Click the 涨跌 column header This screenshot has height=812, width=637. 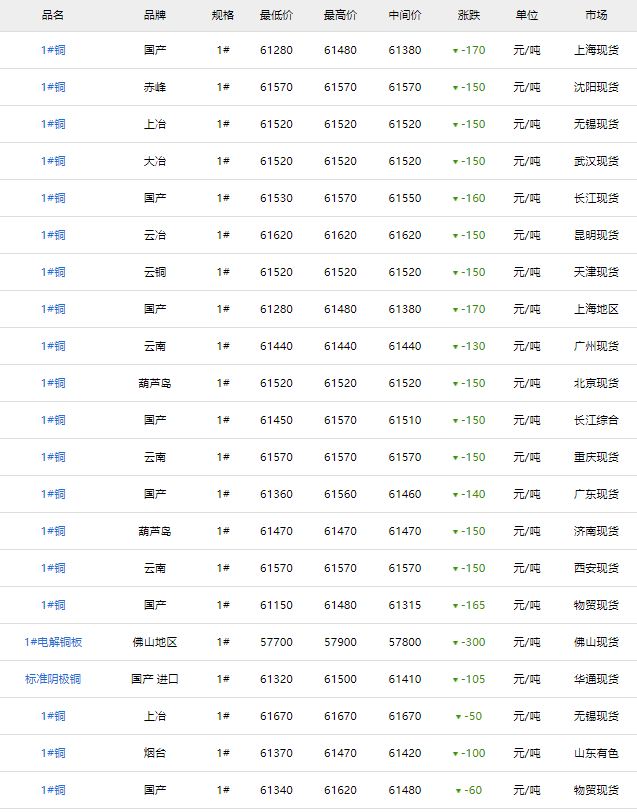tap(468, 15)
